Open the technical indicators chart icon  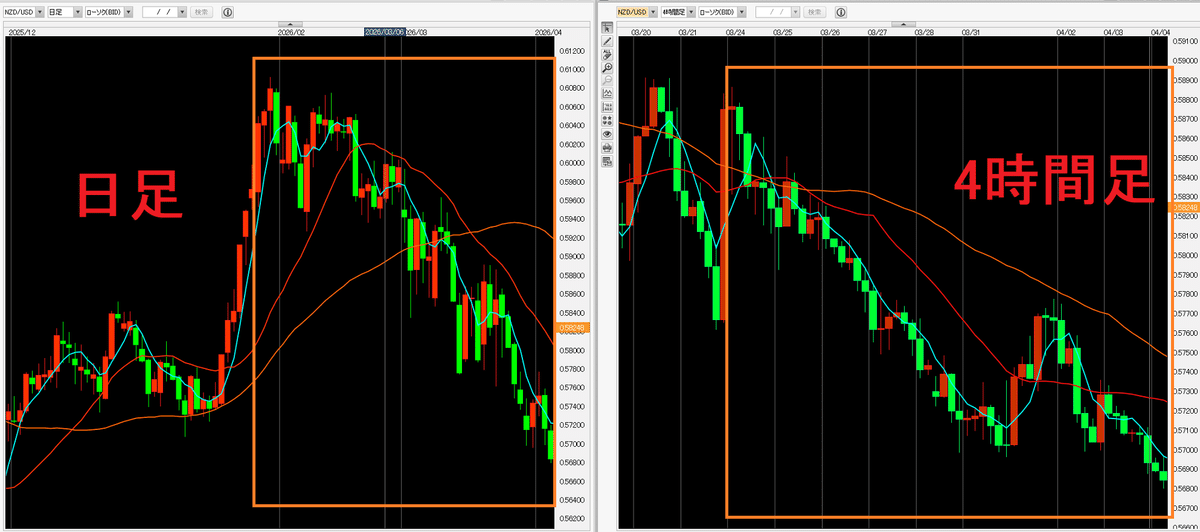607,93
